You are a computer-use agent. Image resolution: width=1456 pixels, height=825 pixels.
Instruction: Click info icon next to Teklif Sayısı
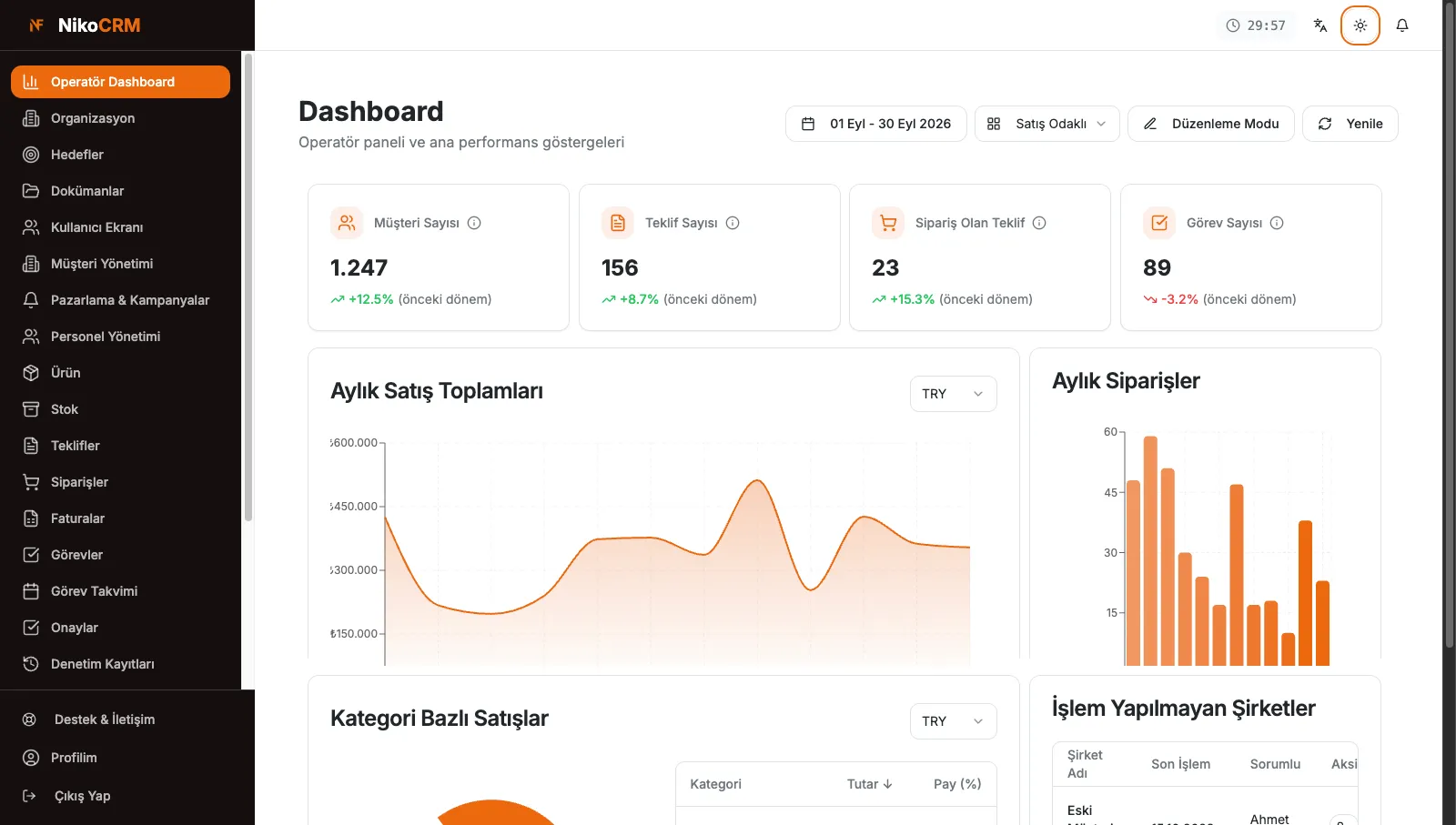coord(733,223)
